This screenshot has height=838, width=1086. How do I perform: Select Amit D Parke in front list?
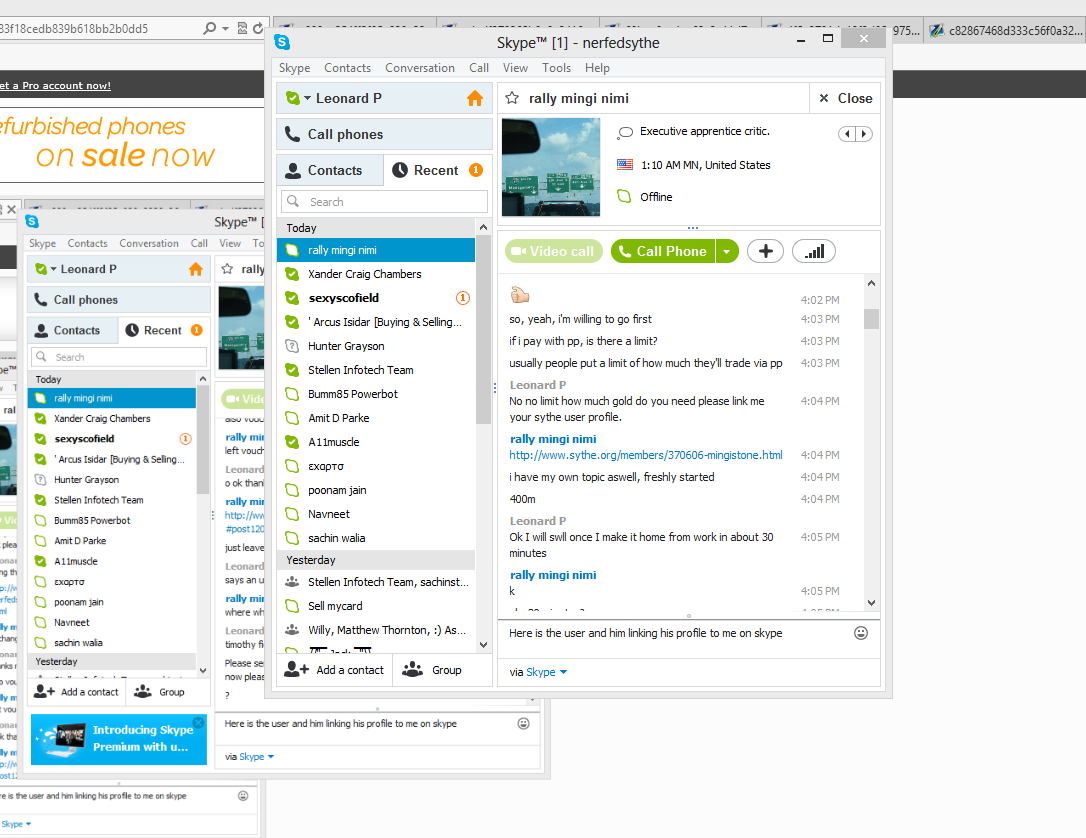(x=376, y=418)
